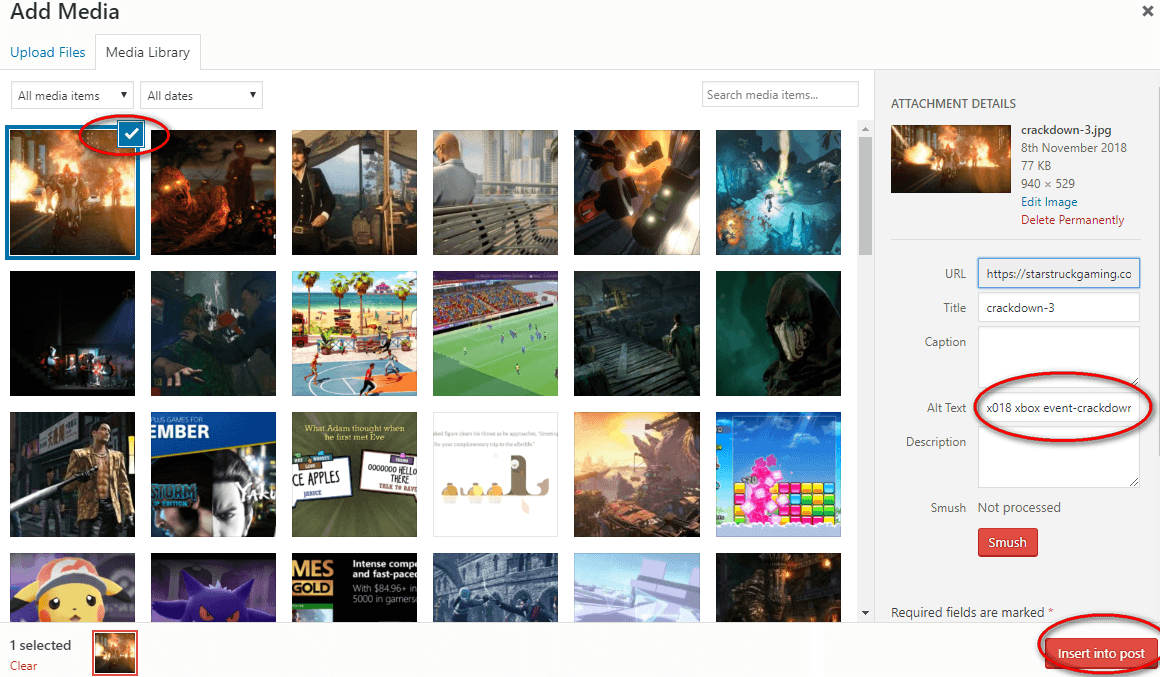Select the hooded masked figure thumbnail
The width and height of the screenshot is (1160, 677).
tap(778, 334)
